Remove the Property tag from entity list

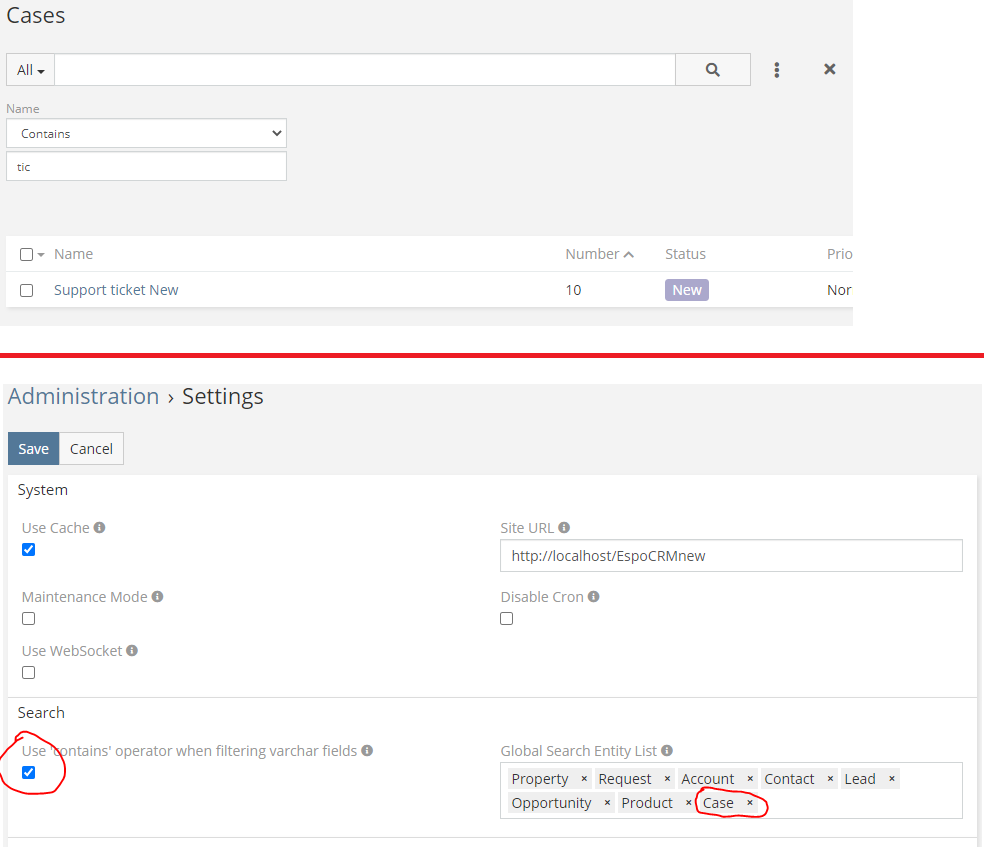[584, 779]
